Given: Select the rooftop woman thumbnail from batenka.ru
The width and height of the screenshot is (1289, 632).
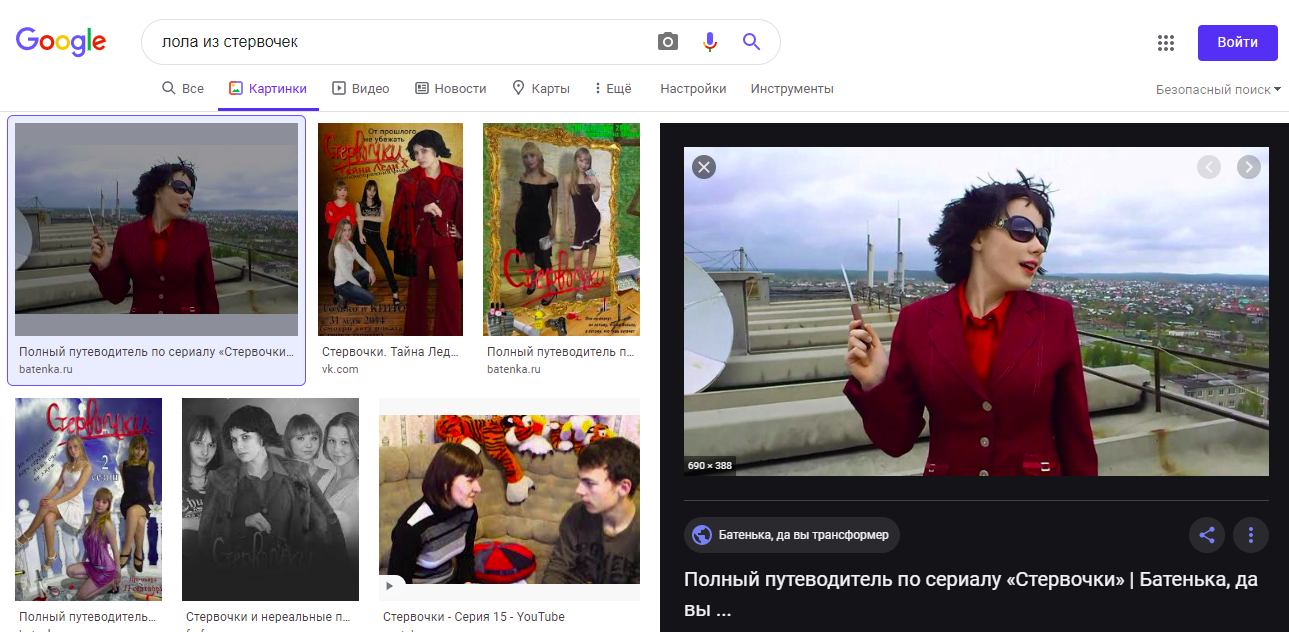Looking at the screenshot, I should click(x=156, y=229).
